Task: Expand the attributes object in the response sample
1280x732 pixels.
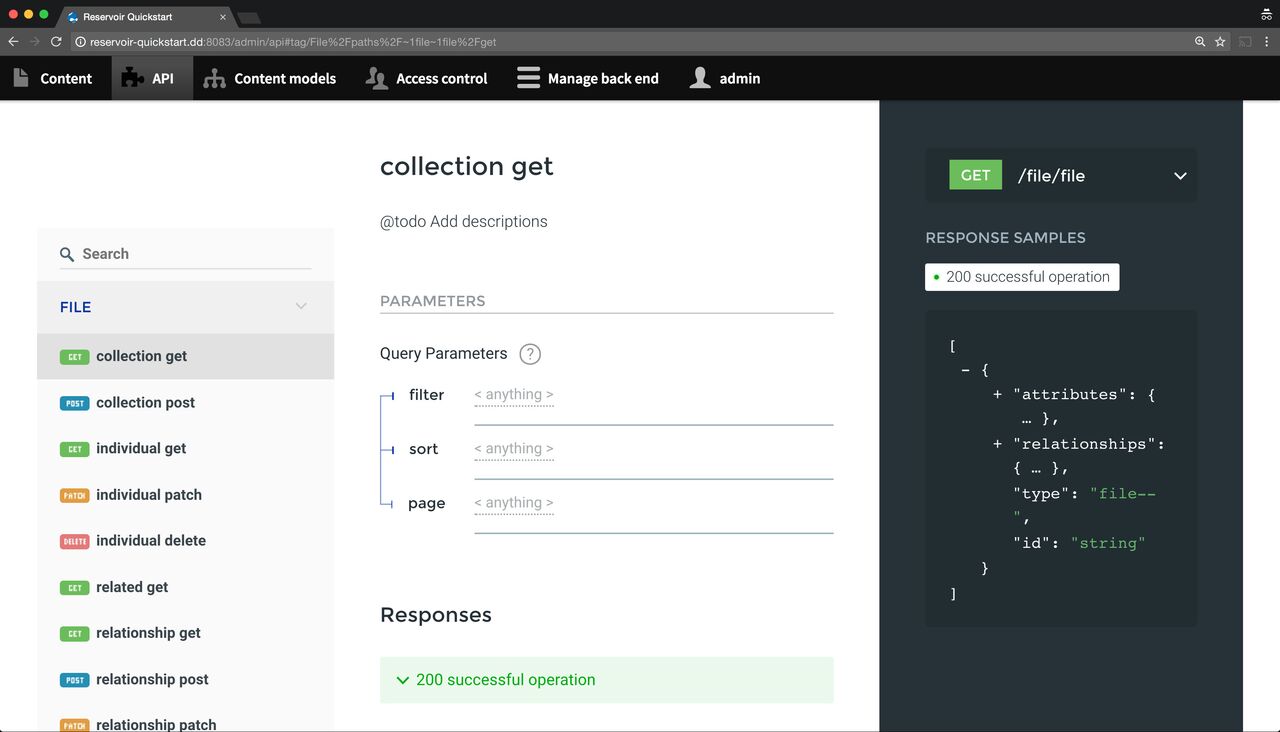Action: coord(997,394)
